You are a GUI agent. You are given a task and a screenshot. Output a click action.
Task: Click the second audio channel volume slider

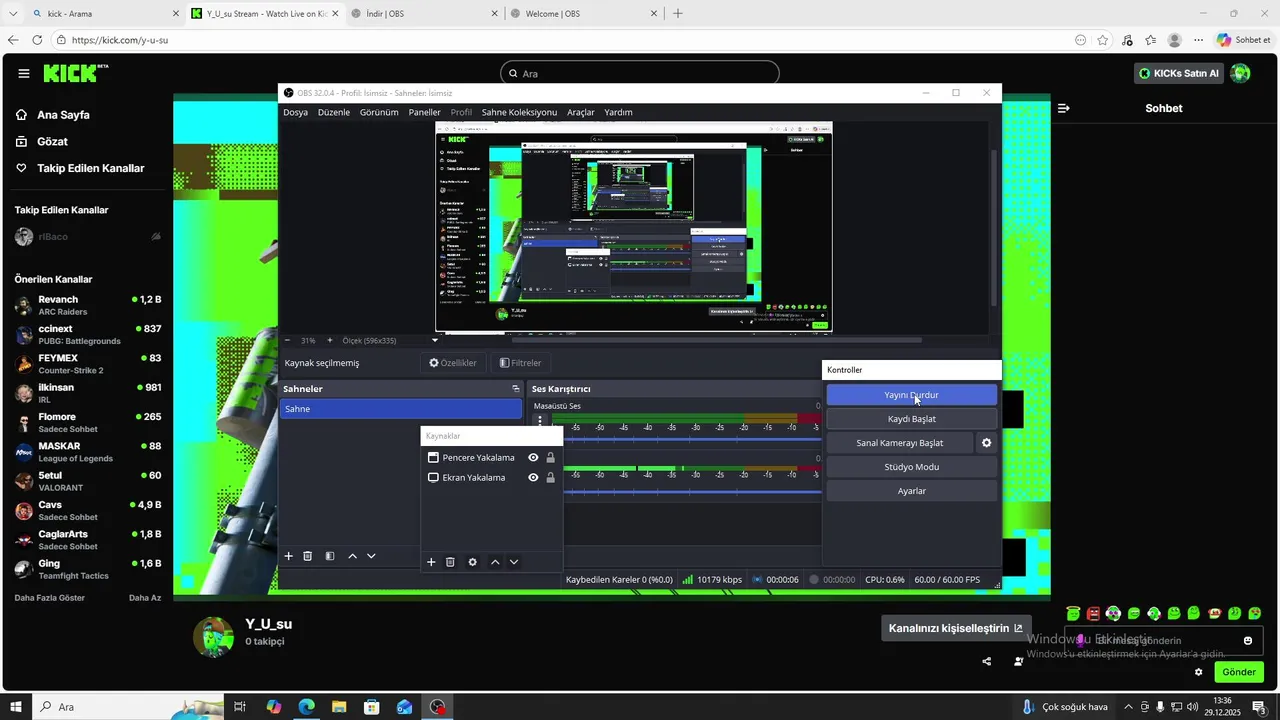(692, 491)
